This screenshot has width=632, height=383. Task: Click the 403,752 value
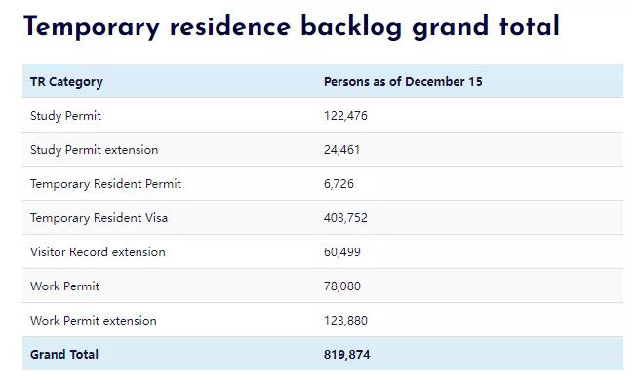click(346, 218)
